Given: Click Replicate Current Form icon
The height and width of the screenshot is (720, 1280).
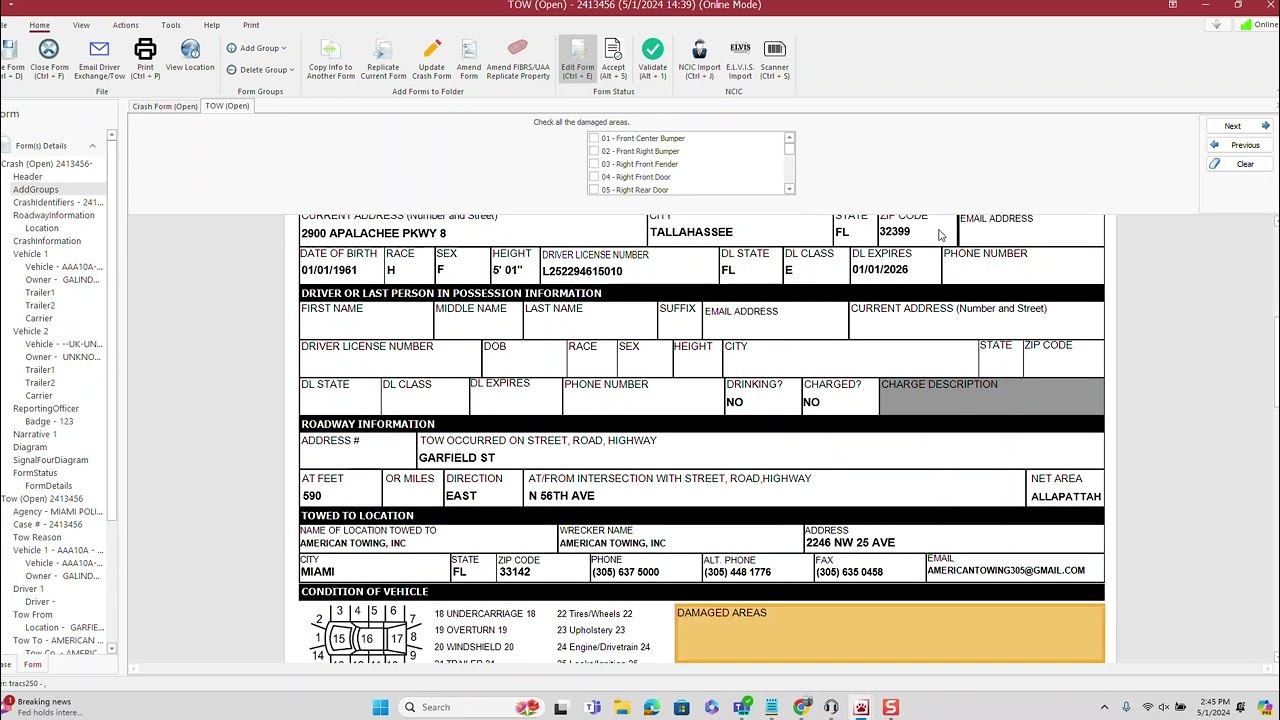Looking at the screenshot, I should point(383,49).
